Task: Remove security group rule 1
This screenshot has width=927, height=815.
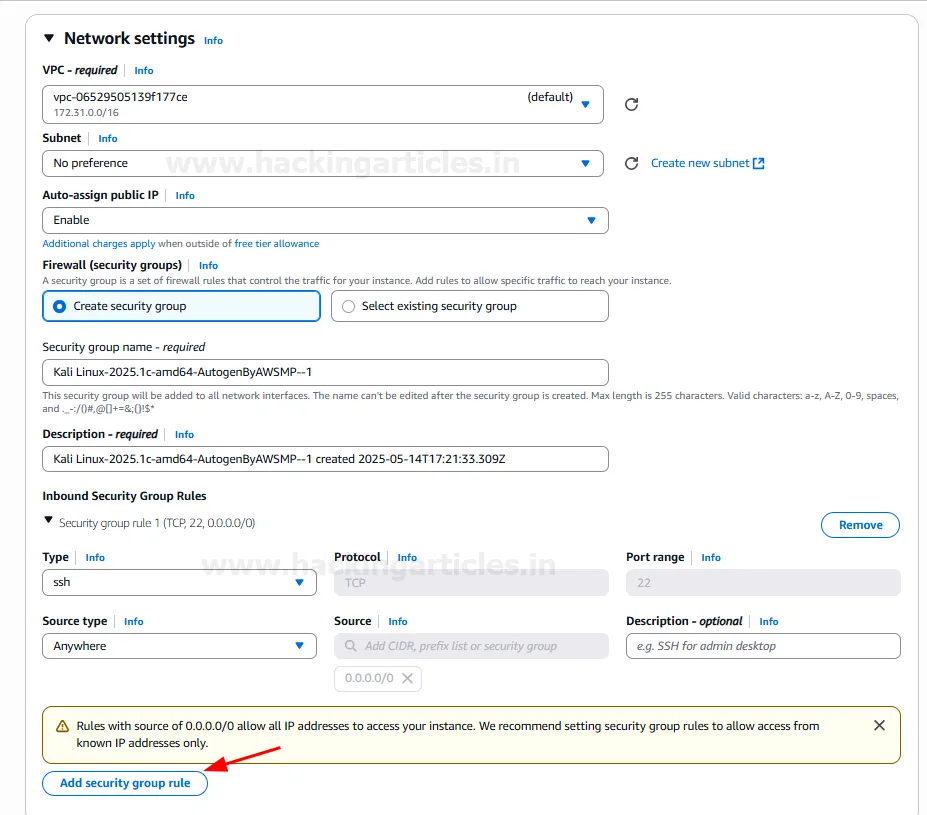Action: coord(859,525)
